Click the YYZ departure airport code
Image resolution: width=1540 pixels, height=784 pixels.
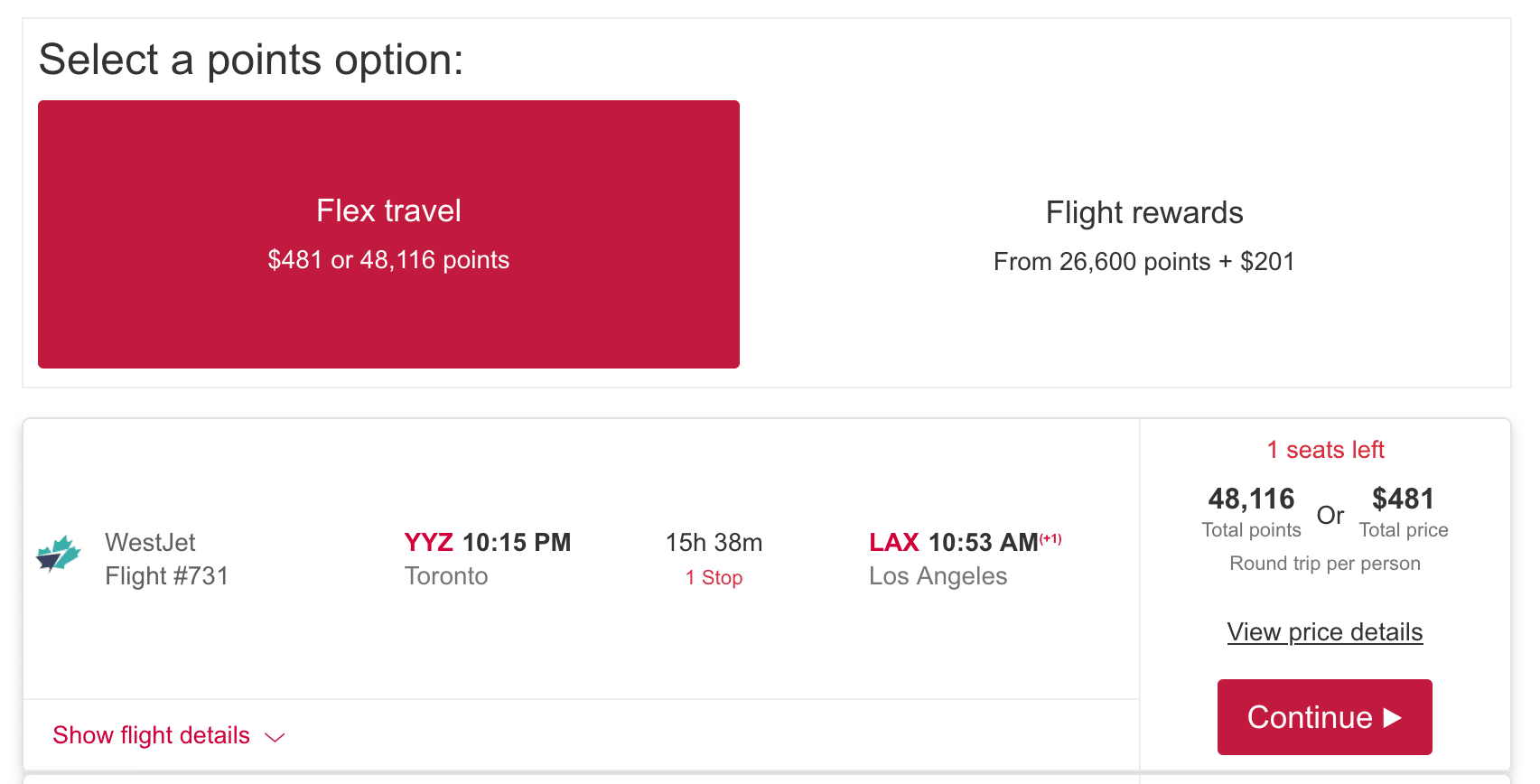pos(429,542)
